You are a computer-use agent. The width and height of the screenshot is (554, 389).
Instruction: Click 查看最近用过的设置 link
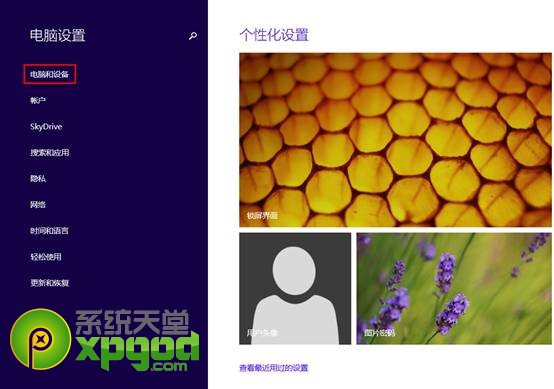[274, 368]
